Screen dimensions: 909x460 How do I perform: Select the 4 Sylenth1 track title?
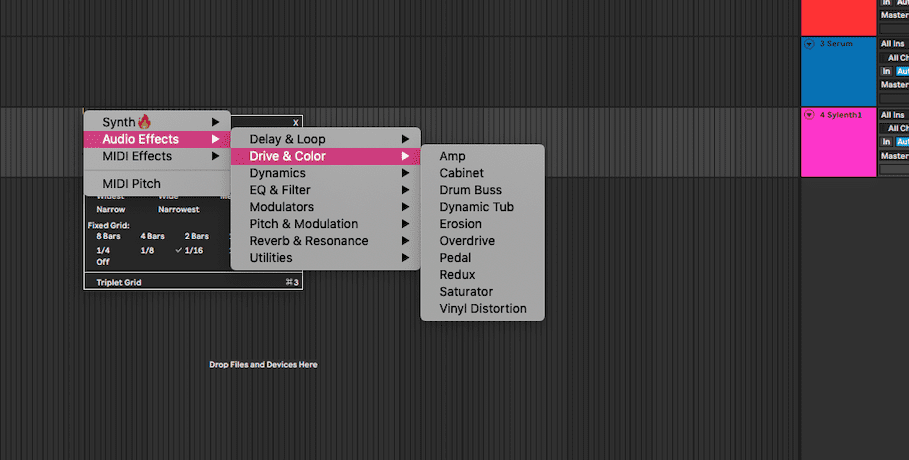(x=841, y=115)
